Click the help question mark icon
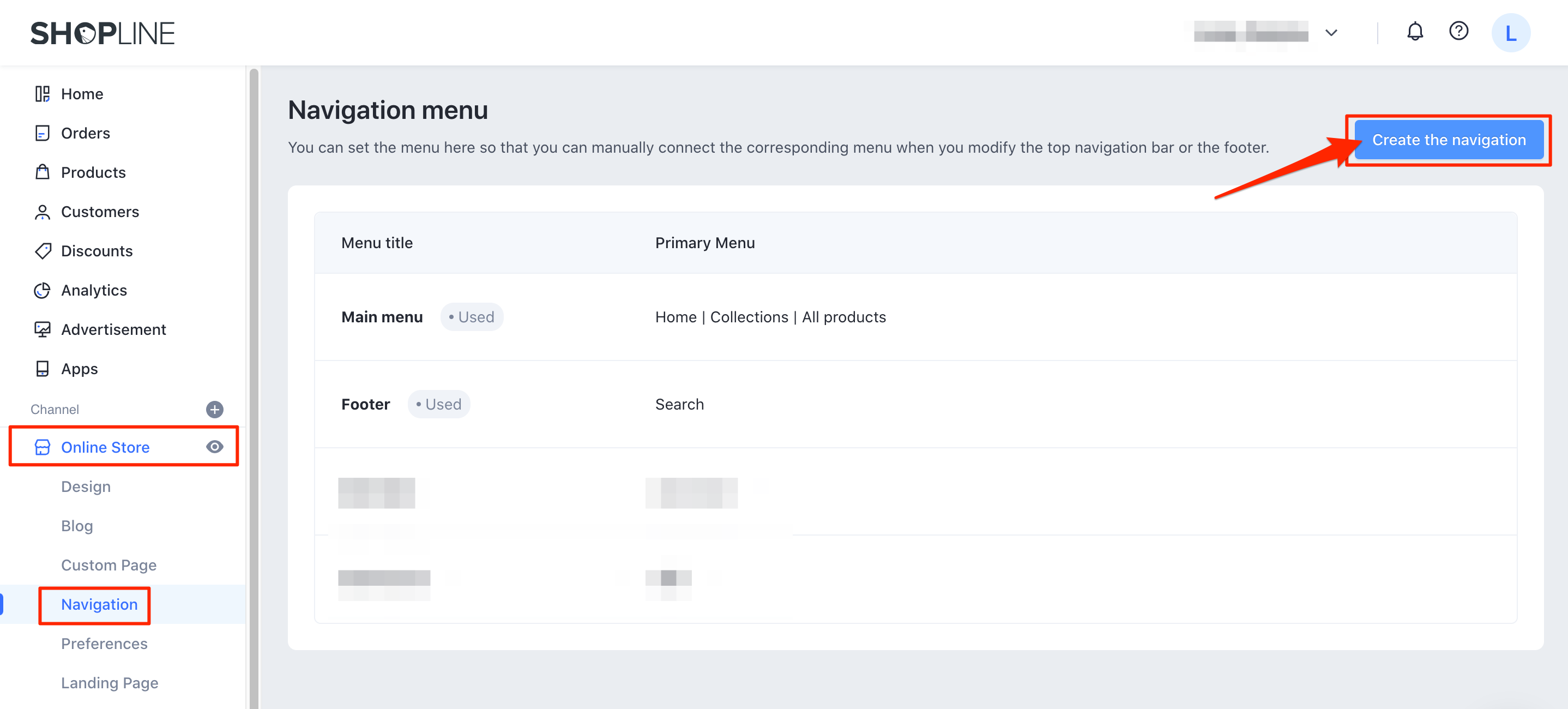Image resolution: width=1568 pixels, height=709 pixels. [1458, 32]
